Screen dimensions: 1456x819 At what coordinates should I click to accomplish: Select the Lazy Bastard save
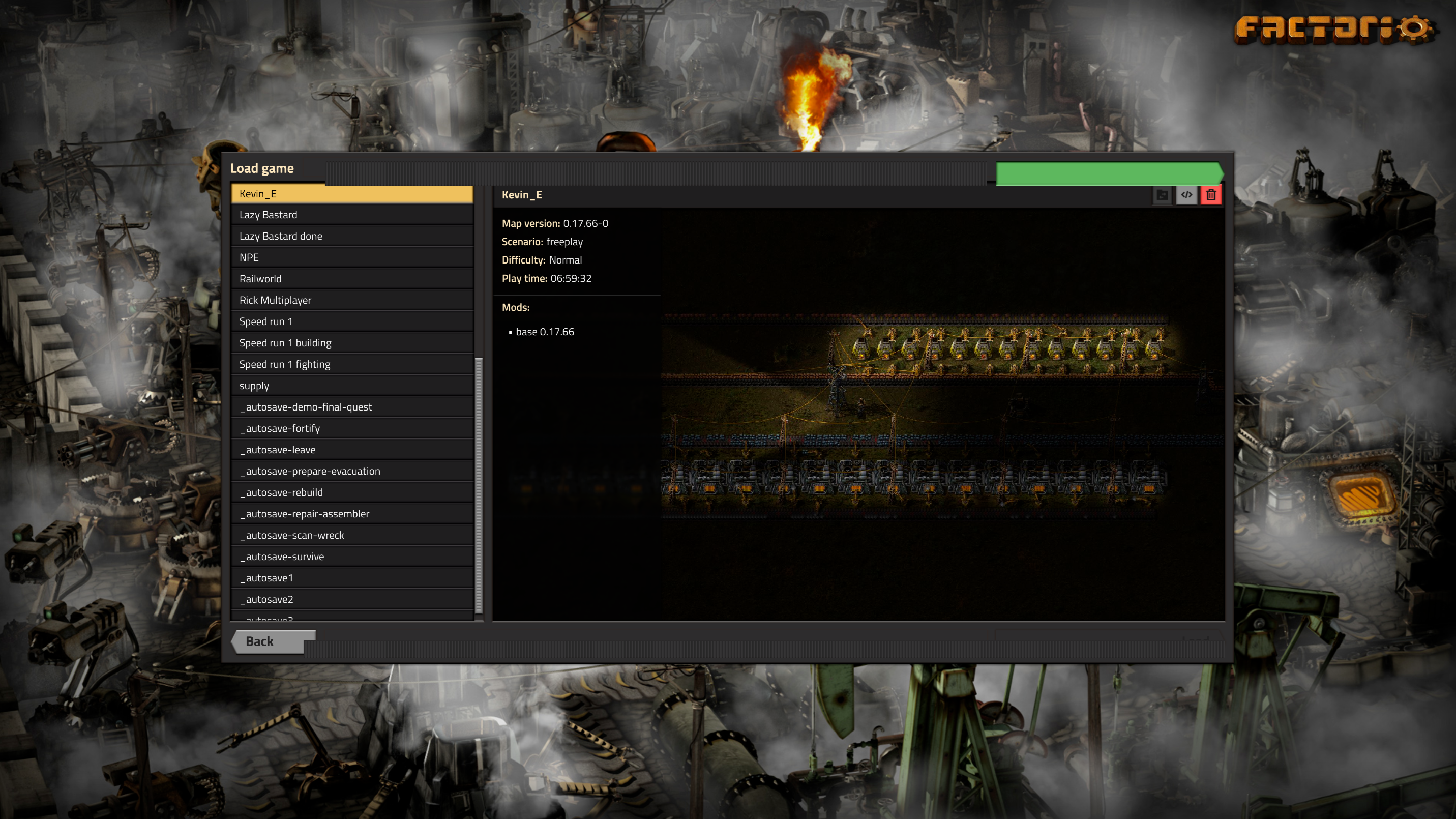click(x=352, y=215)
